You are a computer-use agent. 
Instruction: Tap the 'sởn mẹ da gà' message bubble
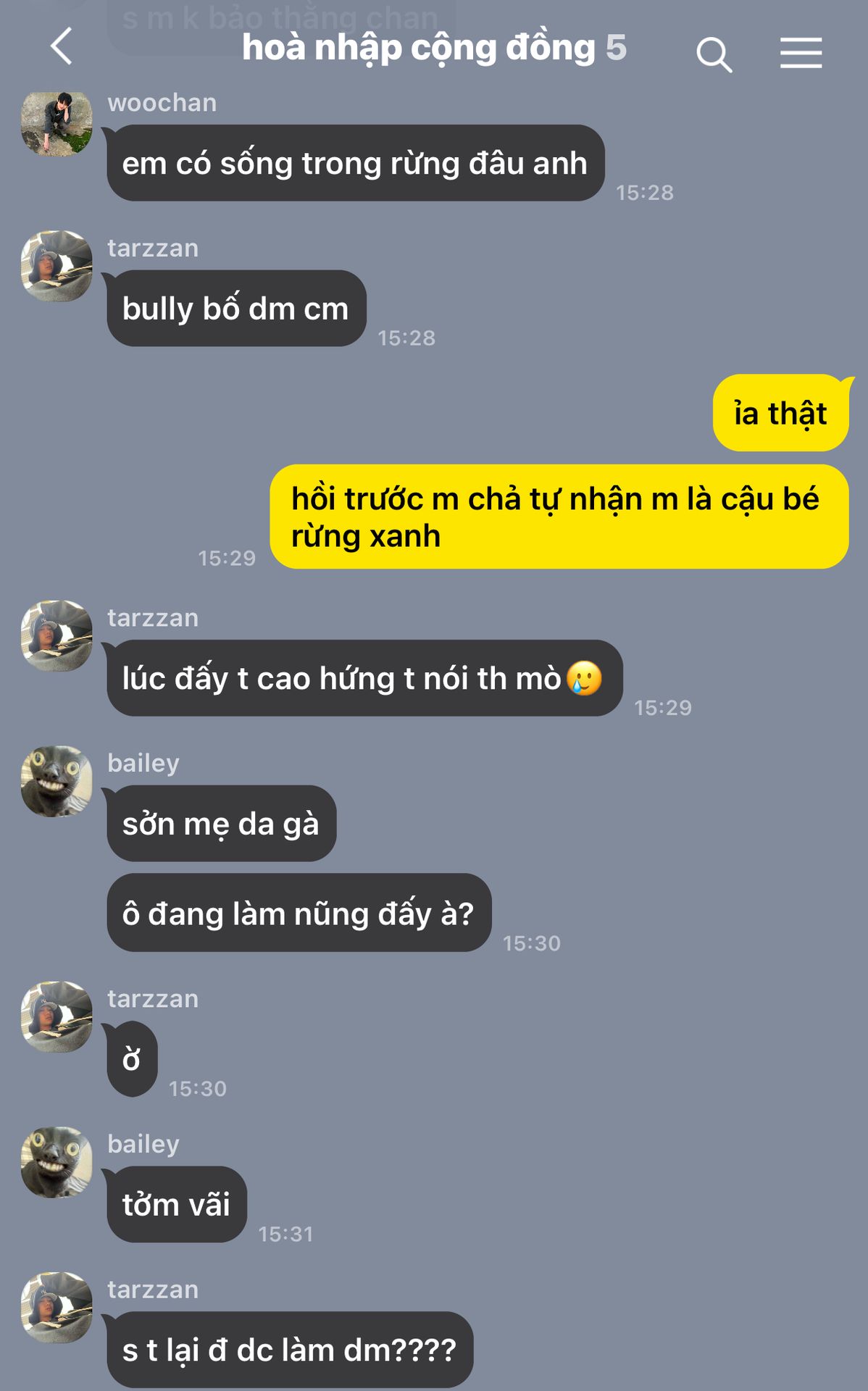(221, 824)
